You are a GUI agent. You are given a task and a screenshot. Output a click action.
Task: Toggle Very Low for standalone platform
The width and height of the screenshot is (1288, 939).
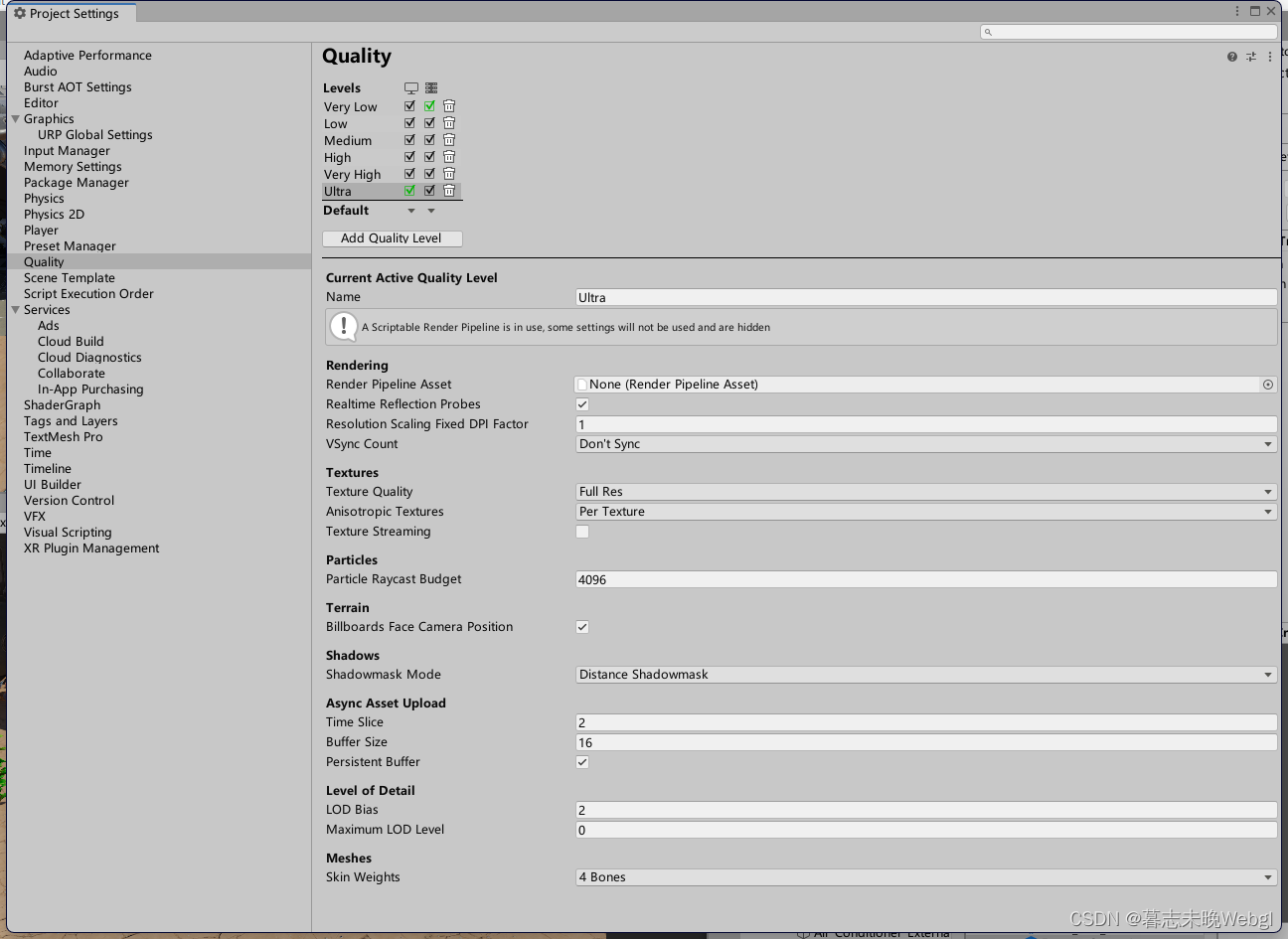point(409,106)
